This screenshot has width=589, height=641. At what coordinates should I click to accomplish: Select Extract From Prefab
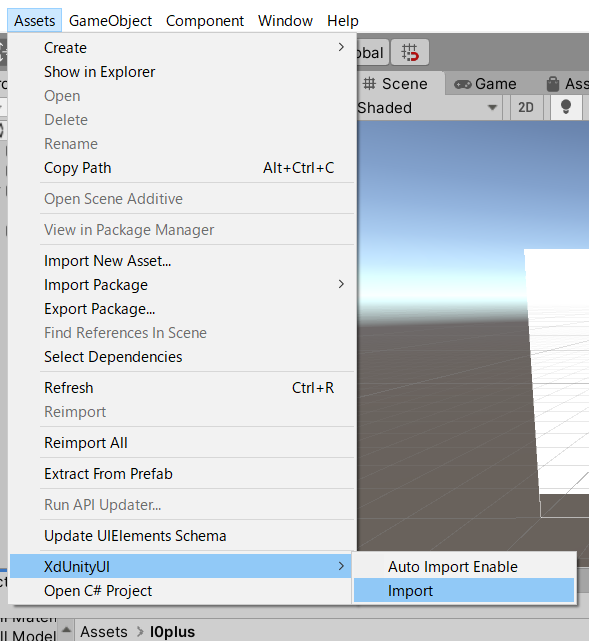click(181, 474)
